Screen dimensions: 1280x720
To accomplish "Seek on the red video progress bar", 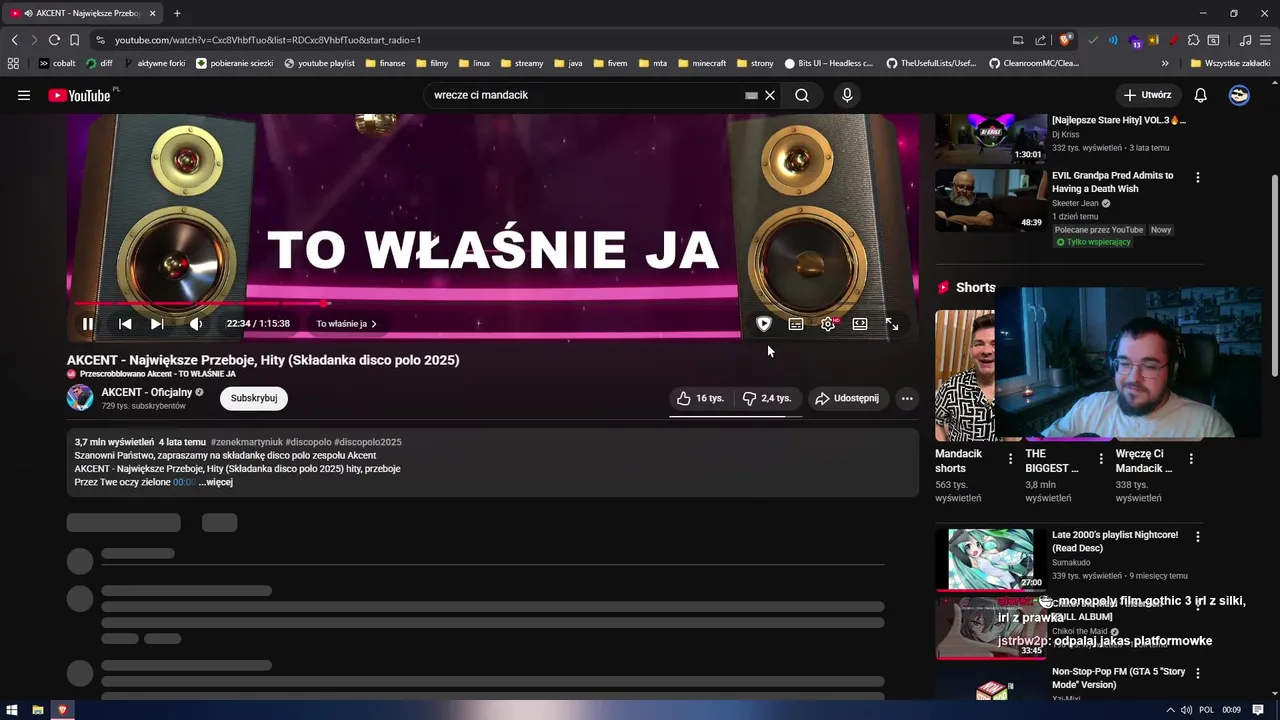I will (495, 303).
